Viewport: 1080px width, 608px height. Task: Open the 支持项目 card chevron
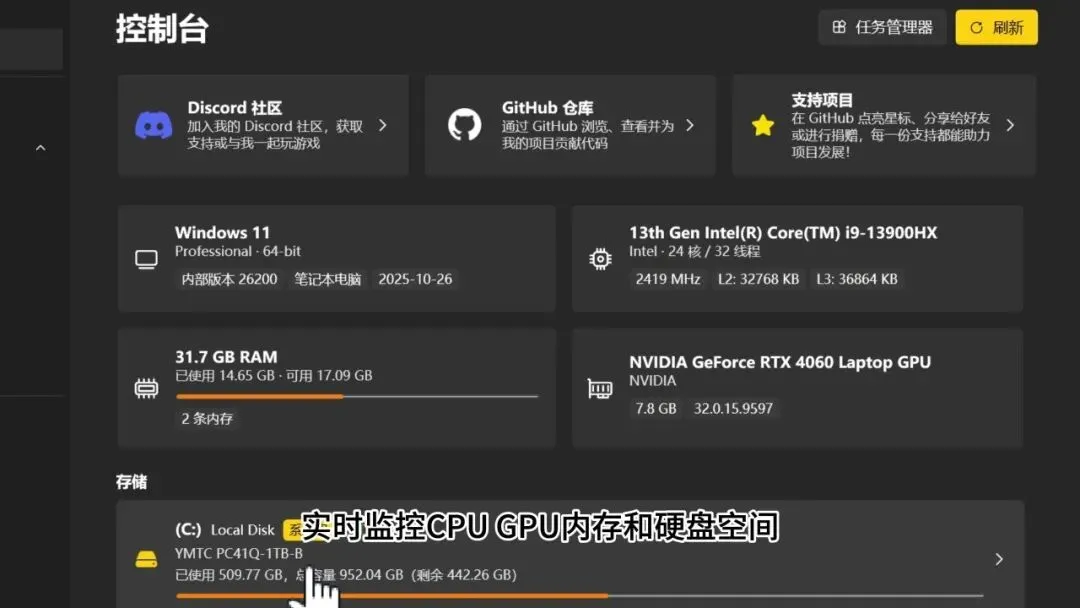tap(1010, 125)
